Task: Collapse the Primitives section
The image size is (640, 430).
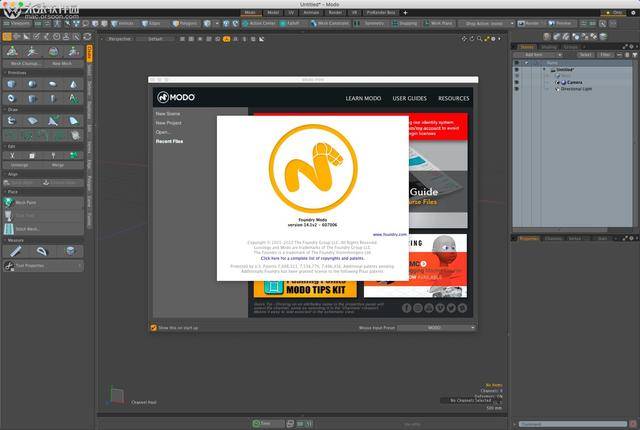Action: click(5, 72)
